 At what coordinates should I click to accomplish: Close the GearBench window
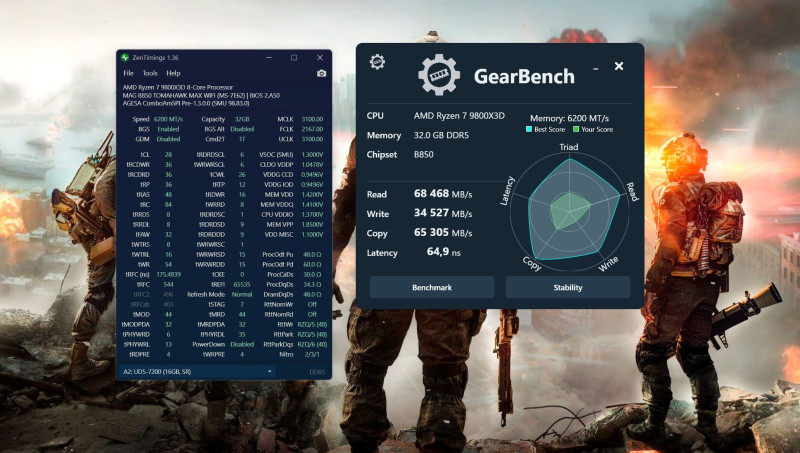[x=619, y=66]
